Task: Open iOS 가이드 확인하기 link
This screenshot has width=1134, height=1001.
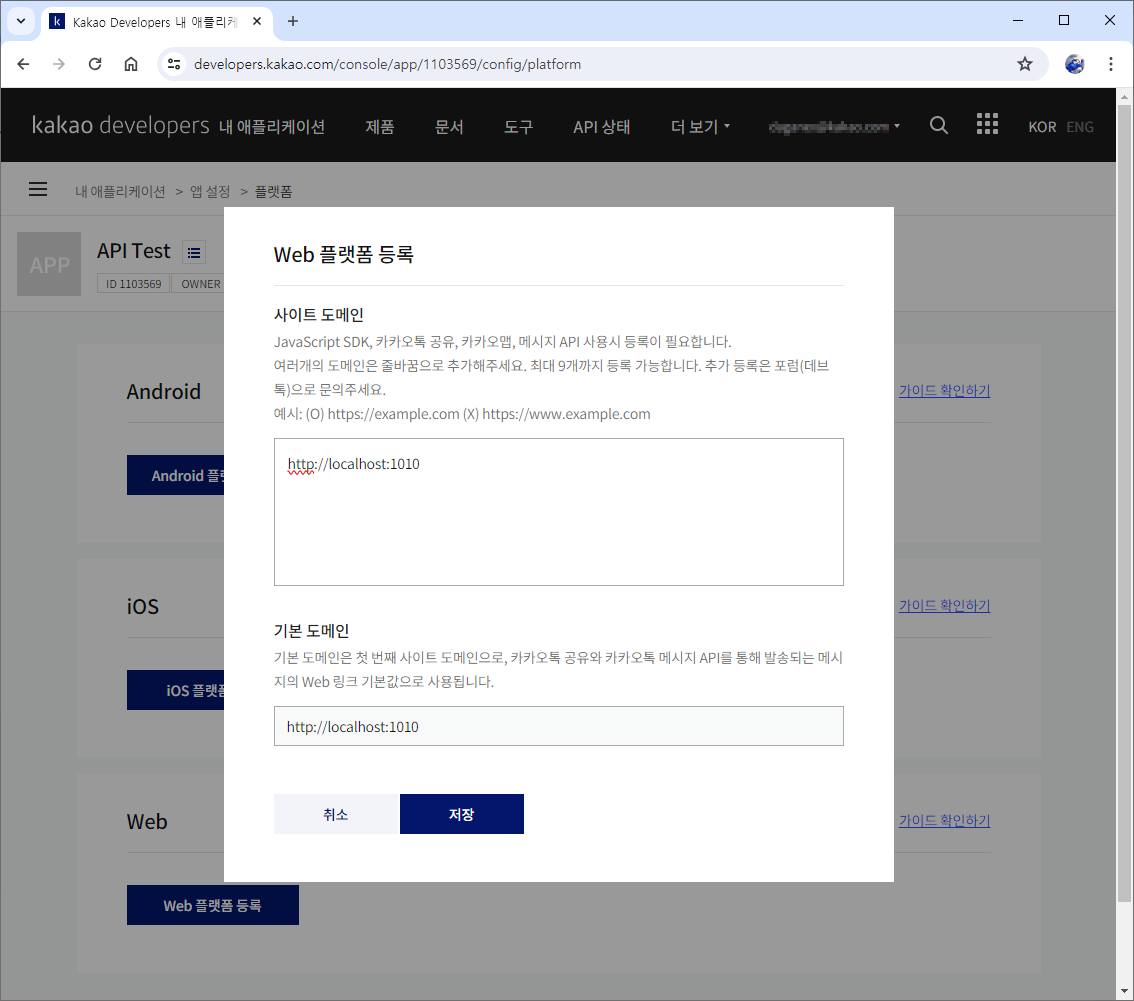Action: point(945,605)
